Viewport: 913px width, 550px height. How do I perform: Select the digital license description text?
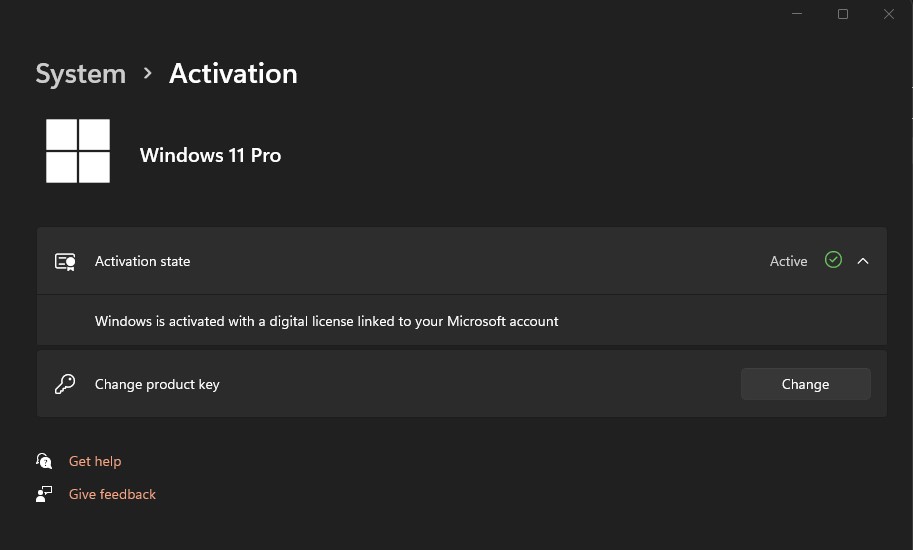click(326, 321)
